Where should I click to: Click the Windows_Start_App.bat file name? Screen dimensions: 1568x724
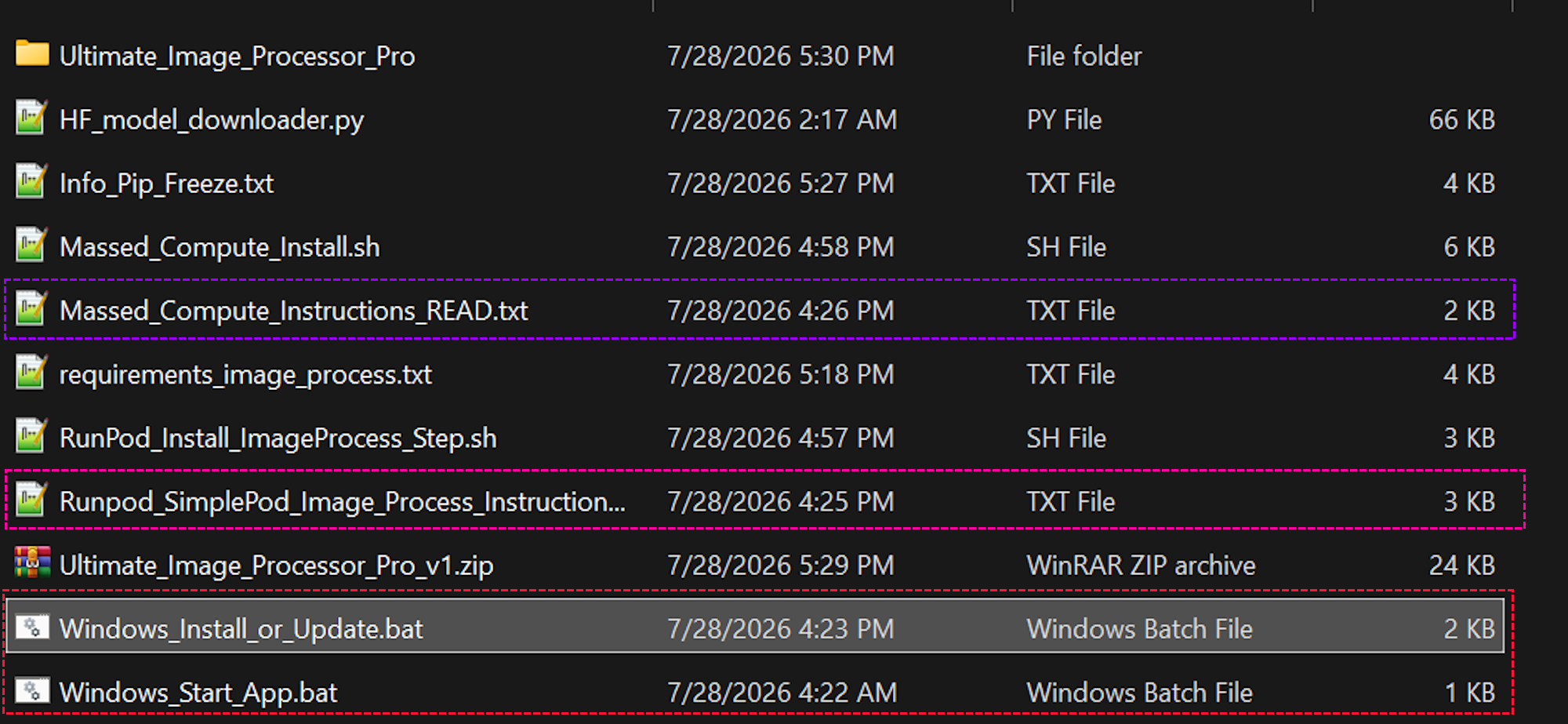tap(198, 693)
